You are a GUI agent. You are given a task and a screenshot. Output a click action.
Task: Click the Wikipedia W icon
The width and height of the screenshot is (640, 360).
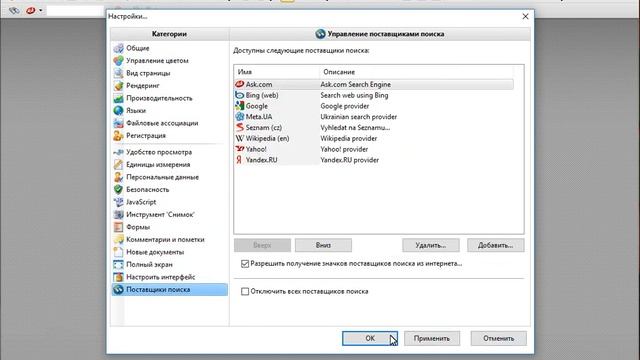pos(240,138)
